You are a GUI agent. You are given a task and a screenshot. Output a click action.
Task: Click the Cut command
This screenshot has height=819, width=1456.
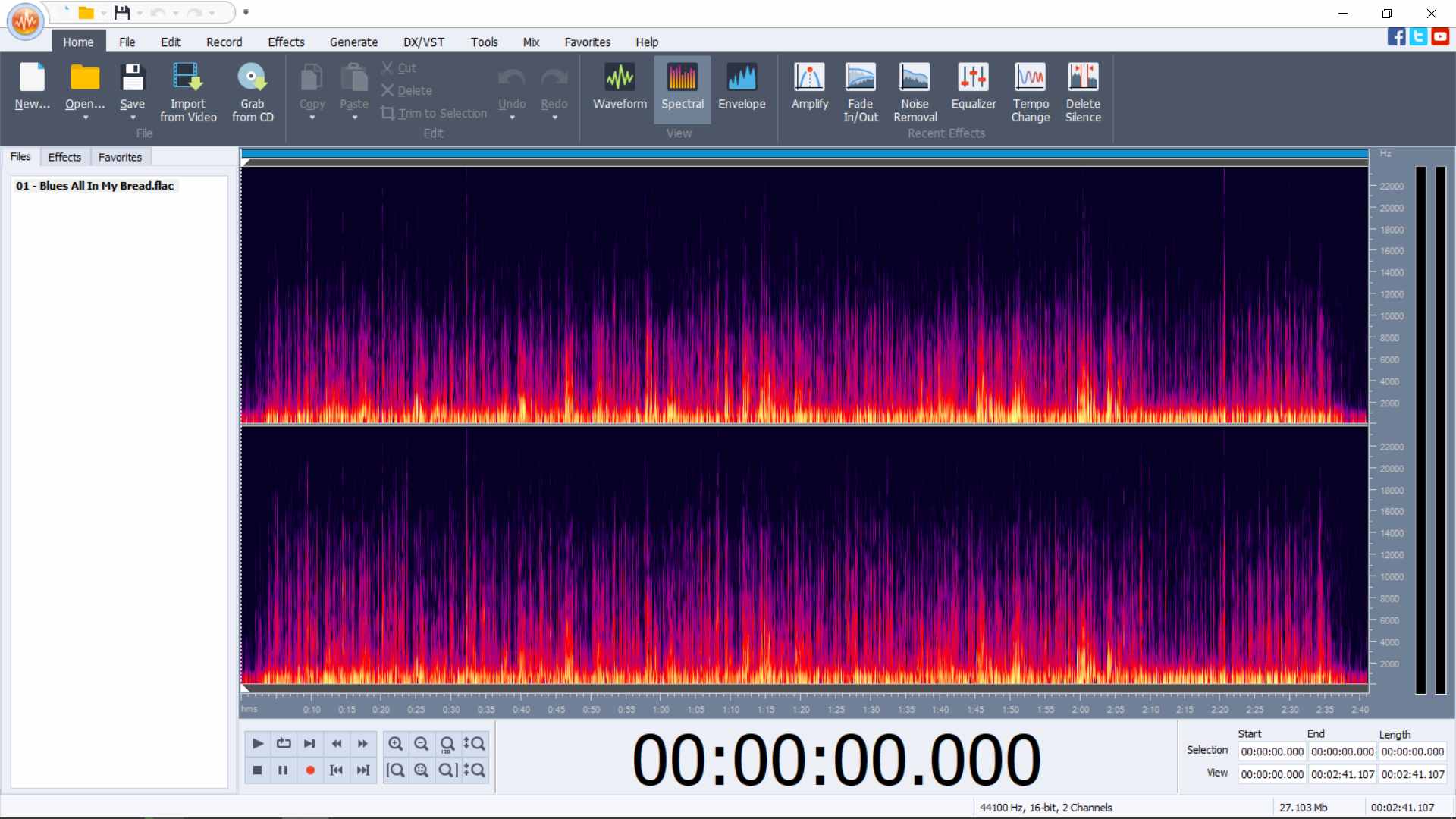[x=399, y=67]
